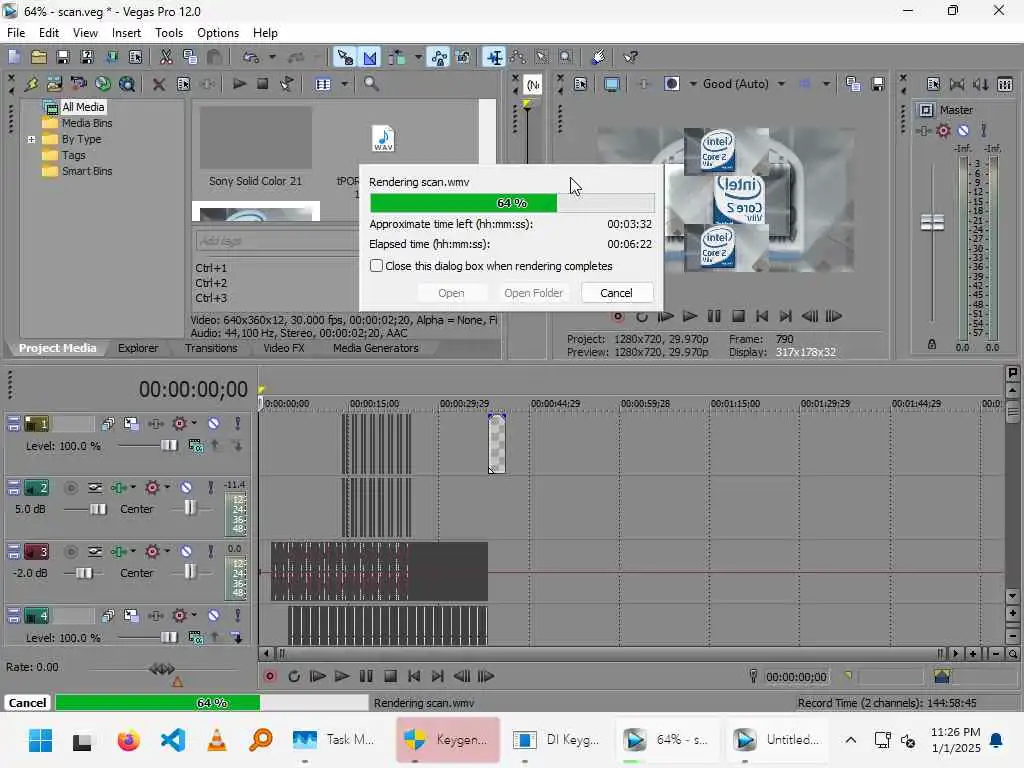The image size is (1024, 768).
Task: Click the What's This help icon
Action: pyautogui.click(x=630, y=57)
